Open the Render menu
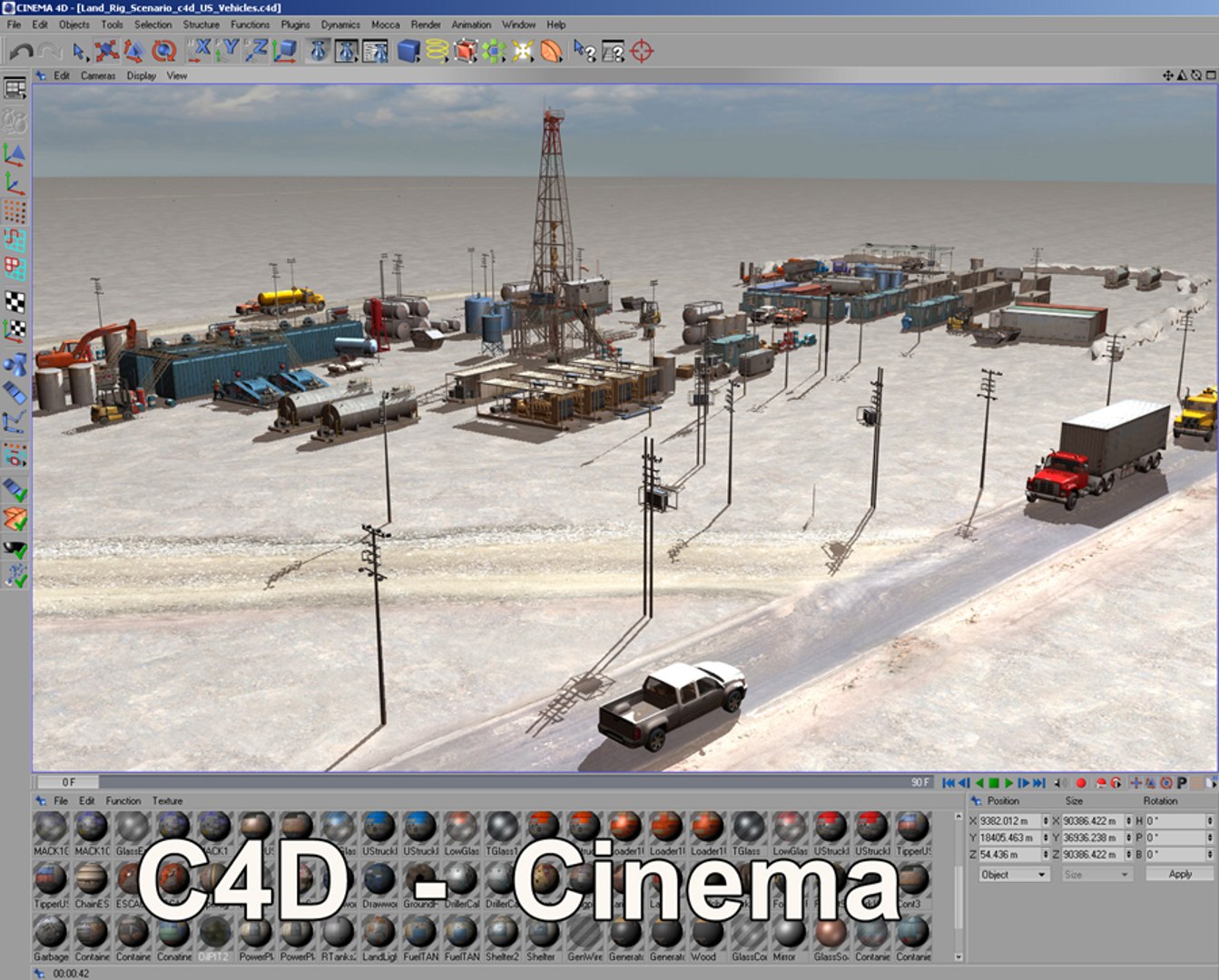The width and height of the screenshot is (1219, 980). pos(426,24)
